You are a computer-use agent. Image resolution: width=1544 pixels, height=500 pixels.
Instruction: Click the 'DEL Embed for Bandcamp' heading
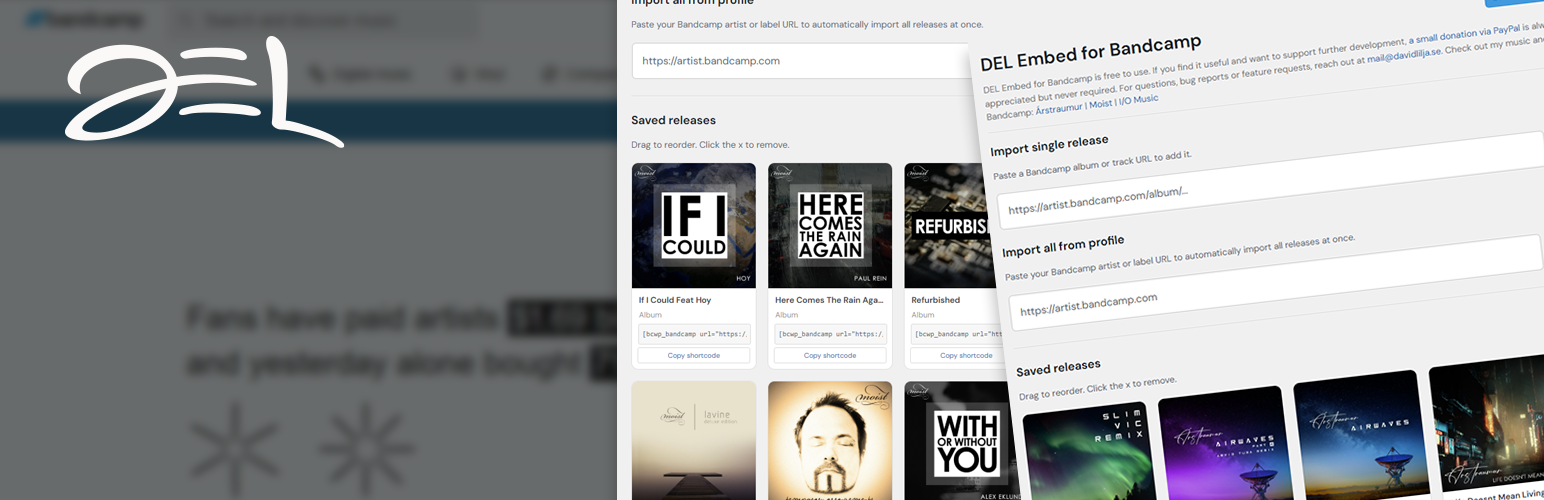pyautogui.click(x=1090, y=53)
